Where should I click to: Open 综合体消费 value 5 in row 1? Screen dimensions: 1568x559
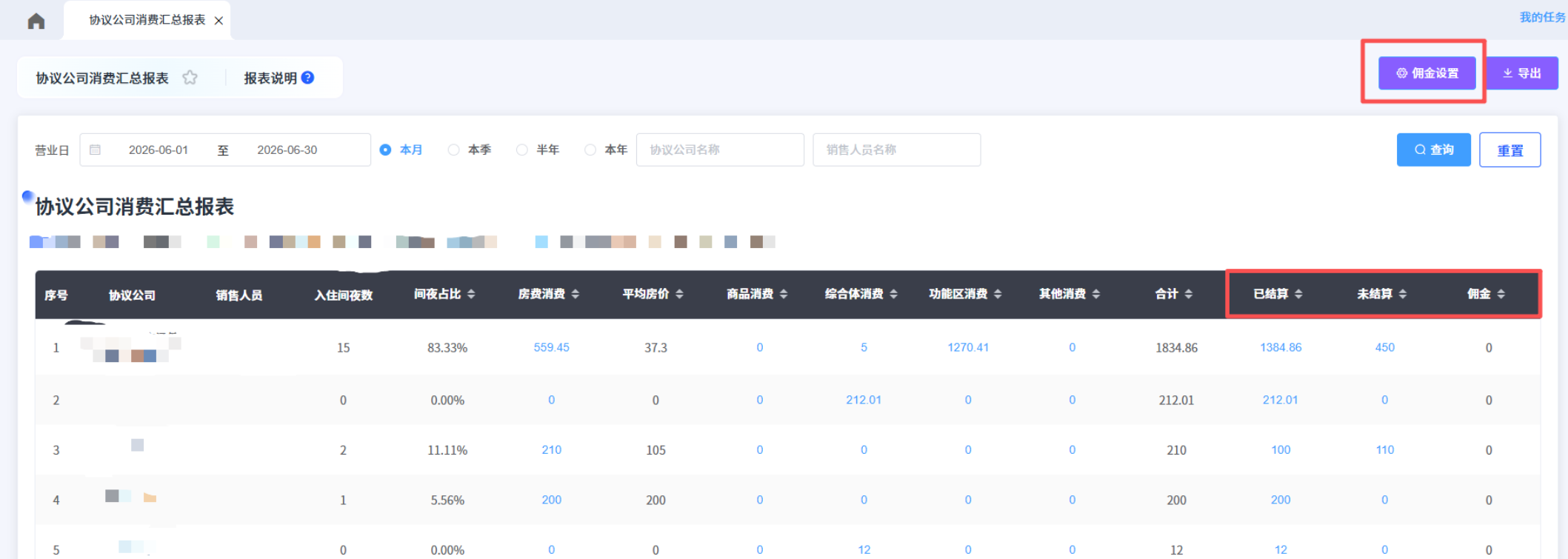click(x=864, y=347)
